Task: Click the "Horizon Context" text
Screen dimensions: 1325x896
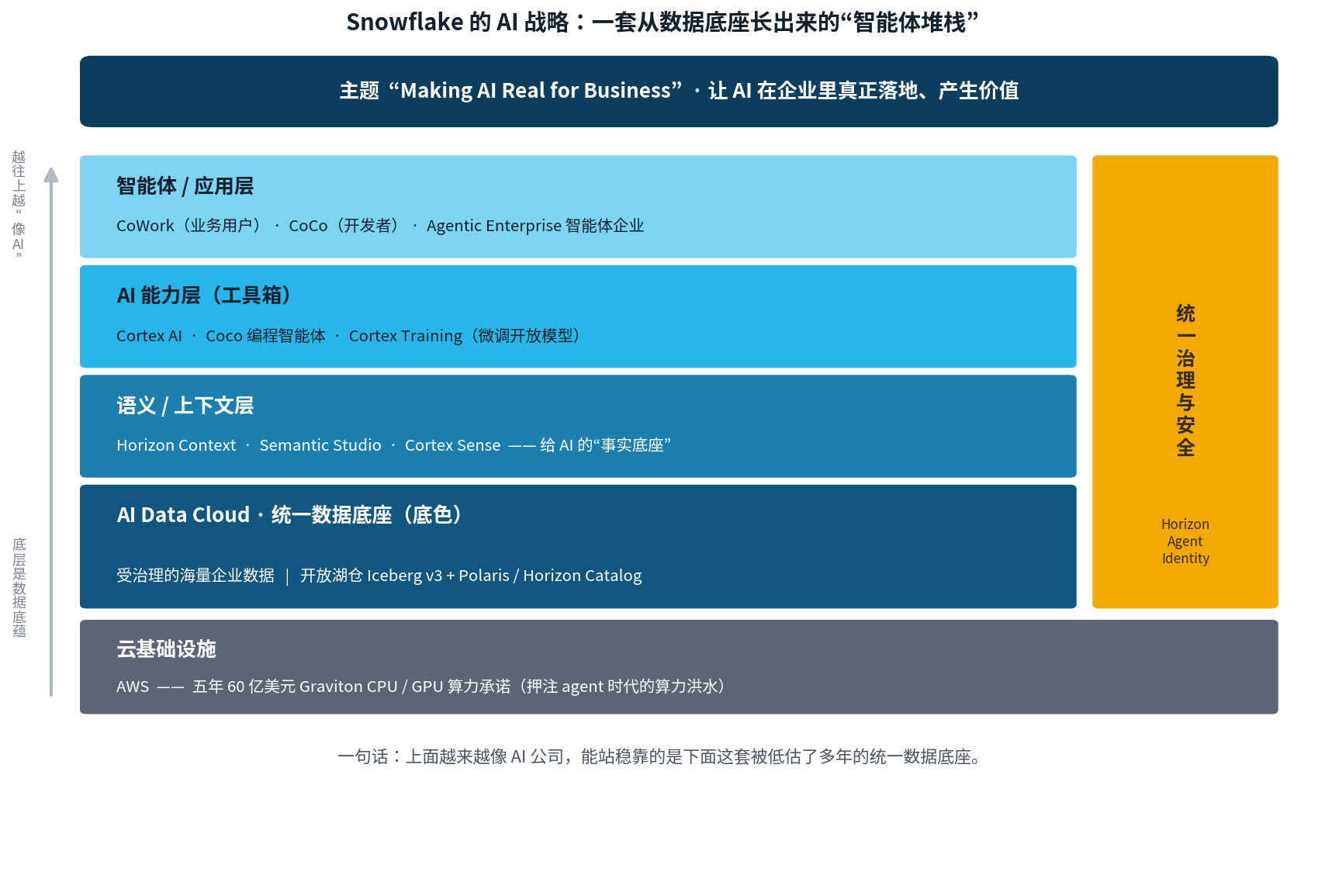Action: coord(176,445)
